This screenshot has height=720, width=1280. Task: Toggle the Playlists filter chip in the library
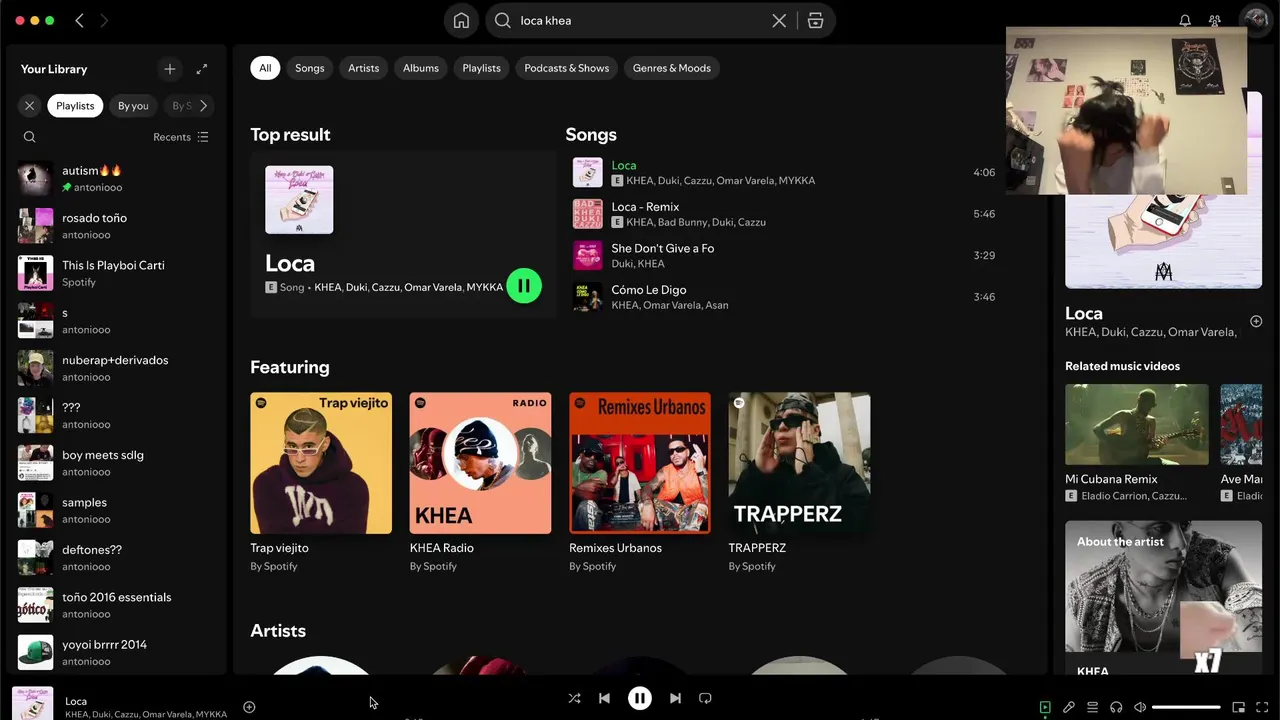tap(75, 106)
